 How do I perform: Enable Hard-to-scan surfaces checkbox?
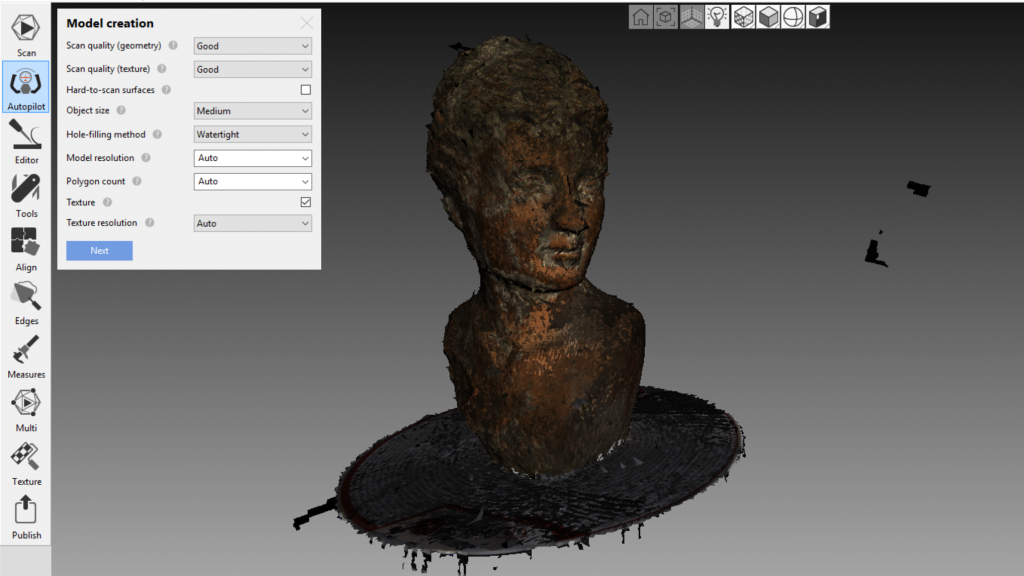coord(306,90)
